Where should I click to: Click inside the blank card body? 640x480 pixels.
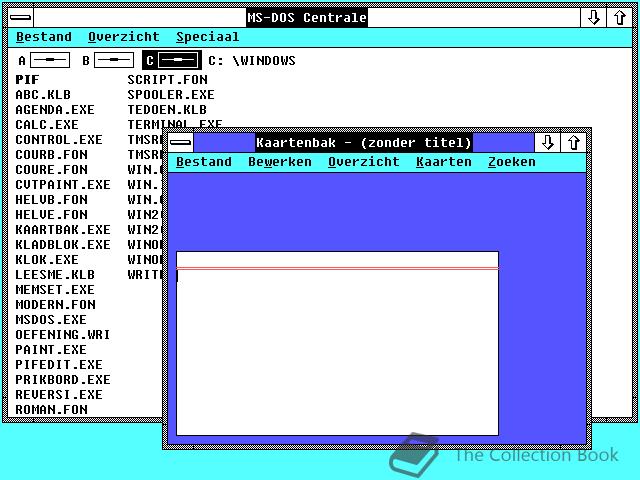point(338,352)
